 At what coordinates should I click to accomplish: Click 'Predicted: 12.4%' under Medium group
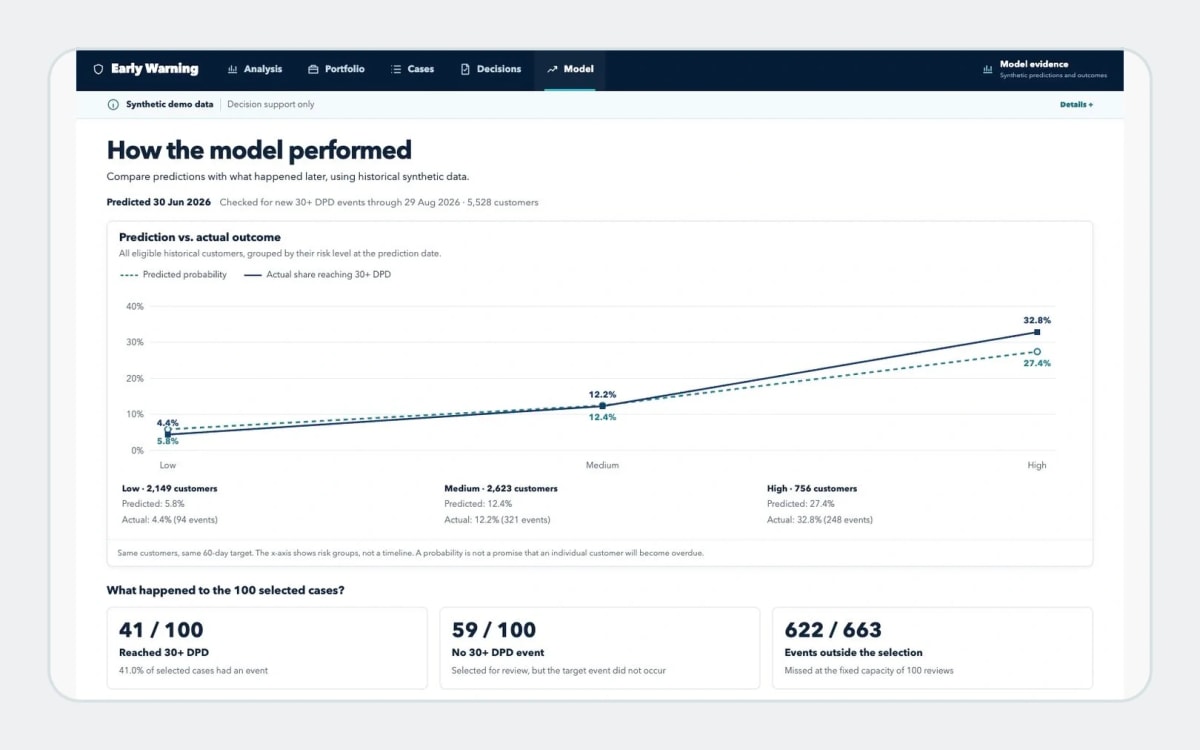click(478, 504)
